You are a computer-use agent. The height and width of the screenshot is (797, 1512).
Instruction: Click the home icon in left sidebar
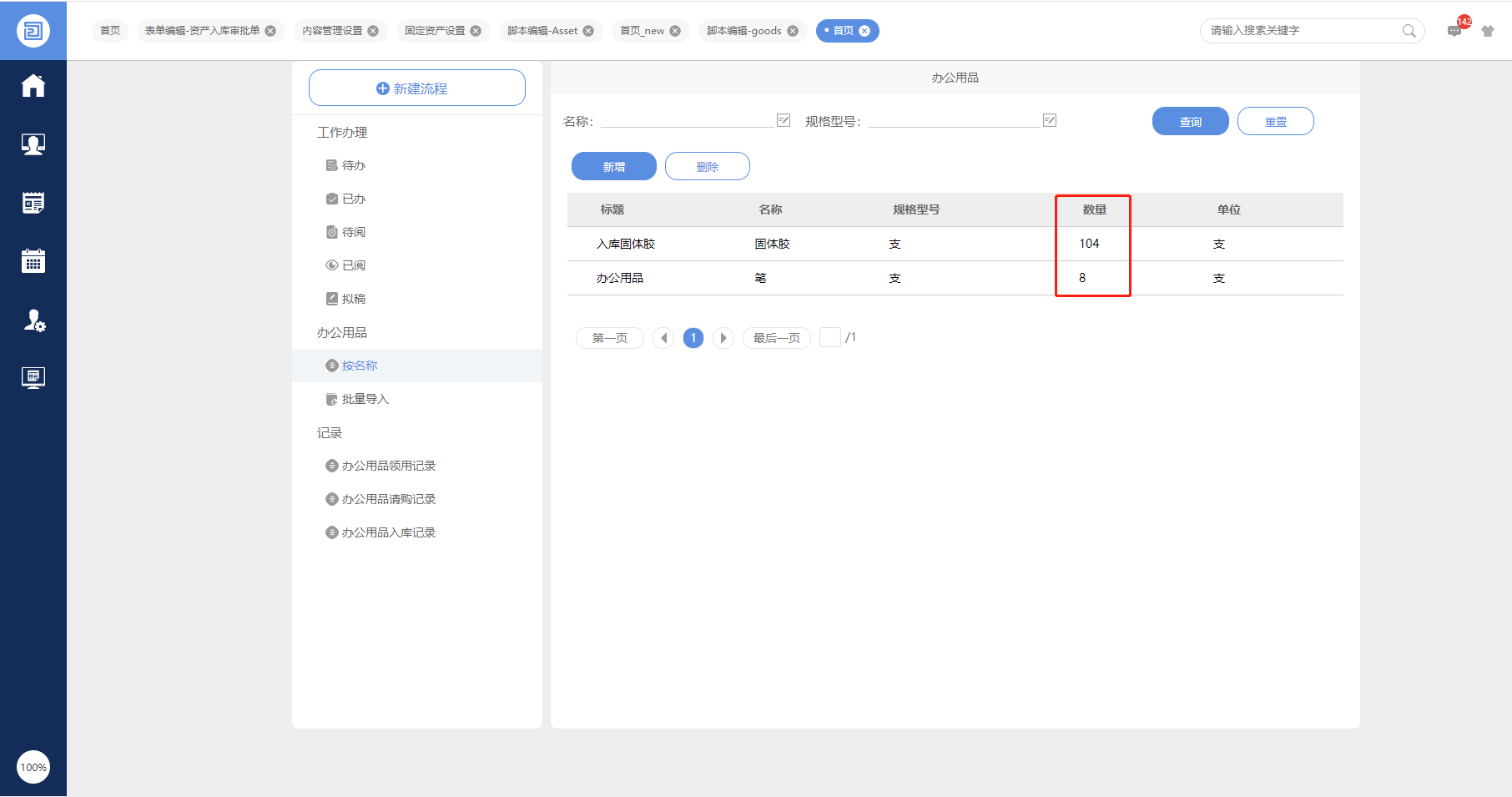pyautogui.click(x=33, y=86)
